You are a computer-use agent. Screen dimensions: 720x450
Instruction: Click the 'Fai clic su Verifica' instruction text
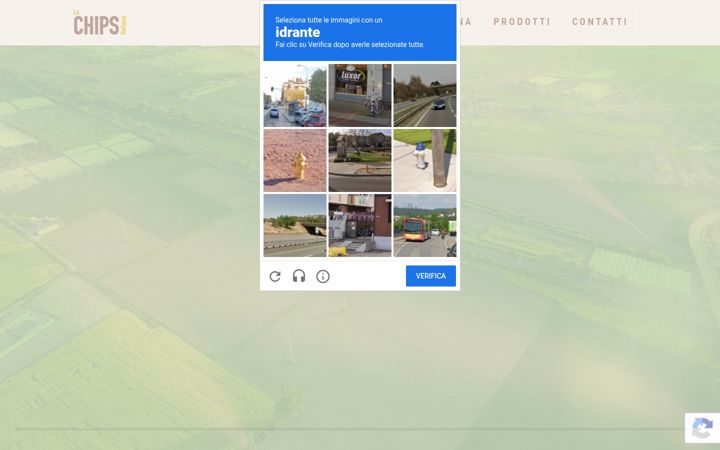pyautogui.click(x=350, y=45)
